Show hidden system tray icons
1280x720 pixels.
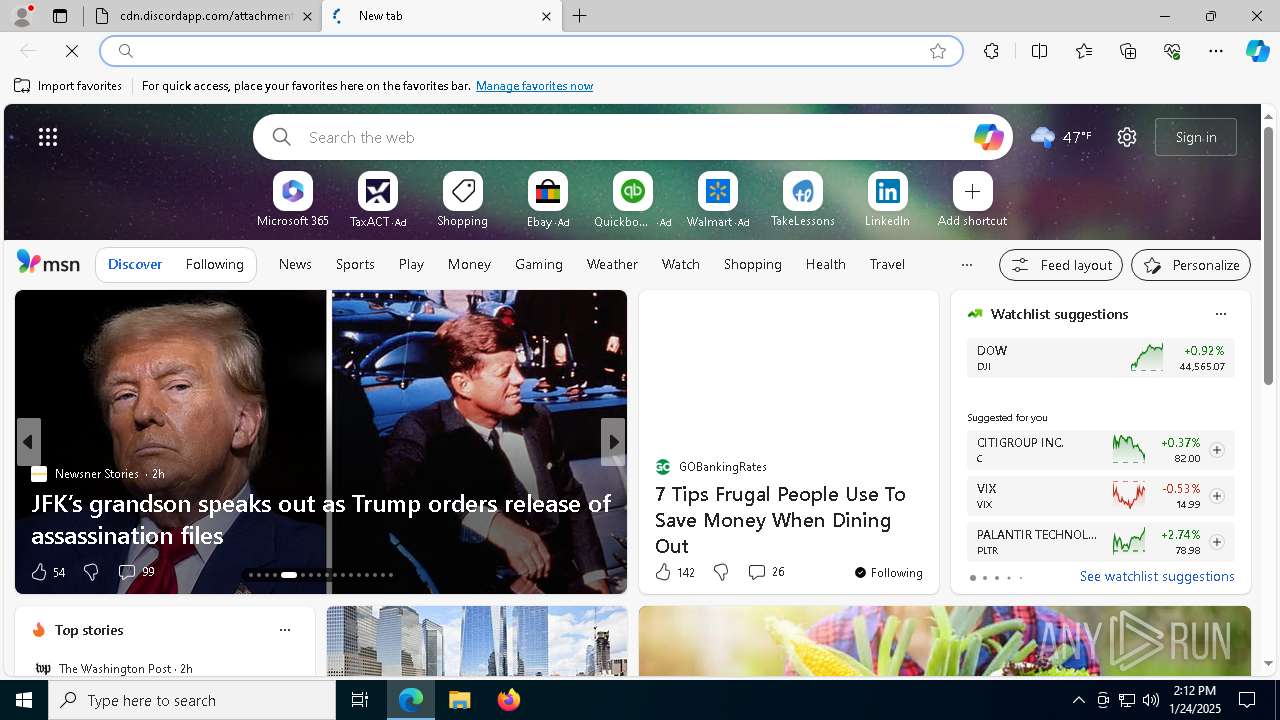(1078, 700)
